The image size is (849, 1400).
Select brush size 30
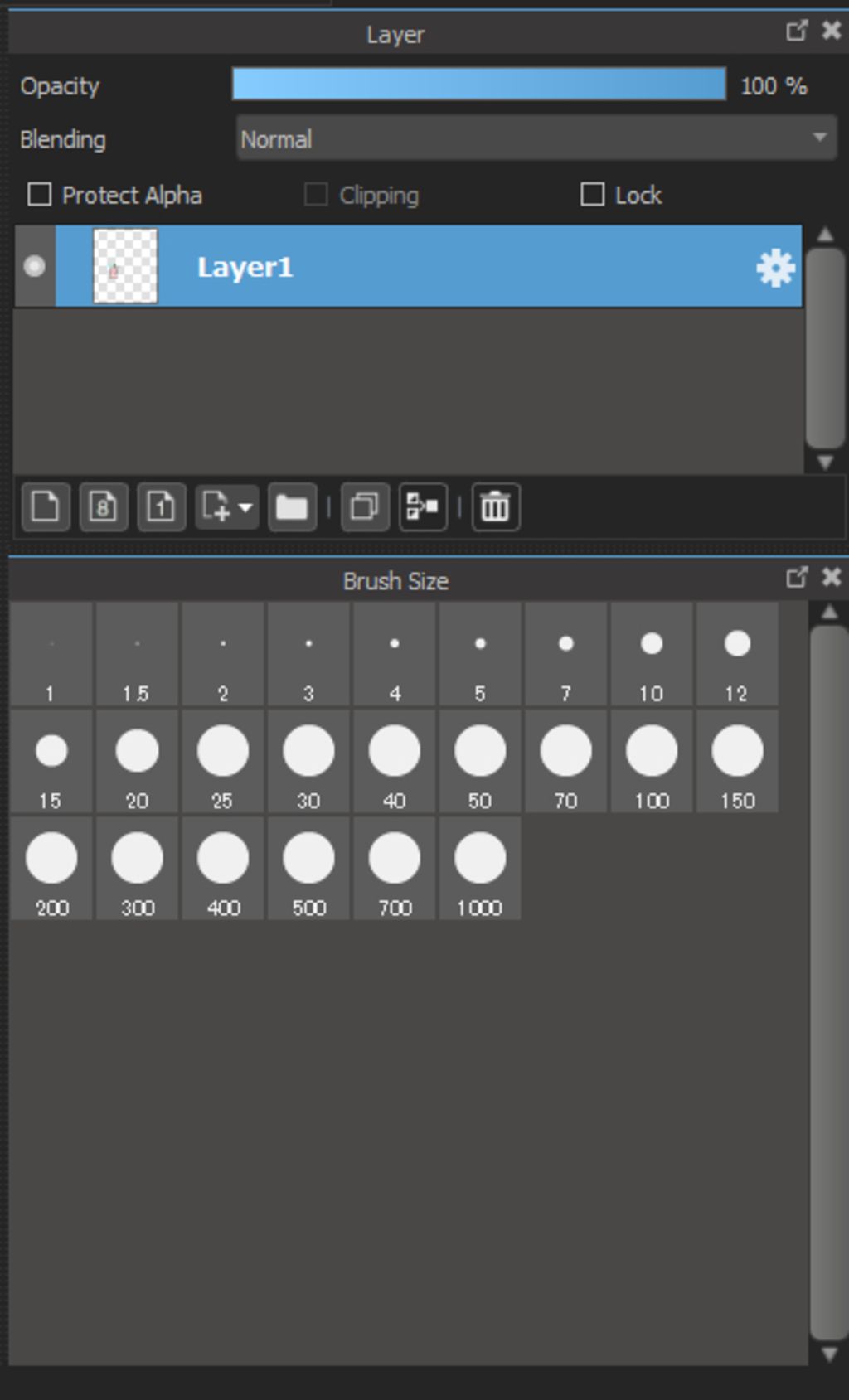308,761
